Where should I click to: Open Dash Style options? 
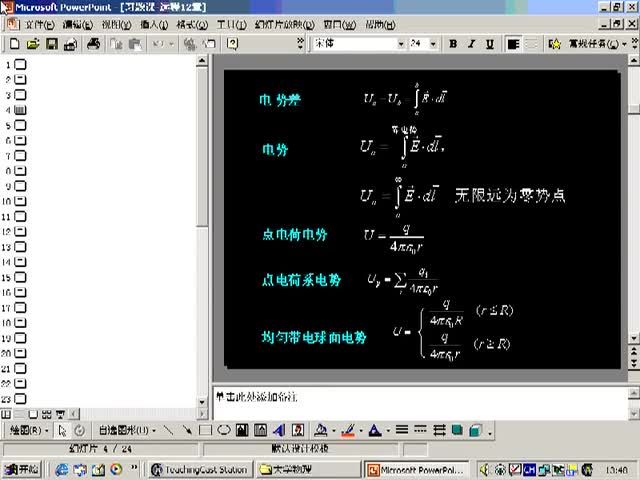tap(420, 430)
